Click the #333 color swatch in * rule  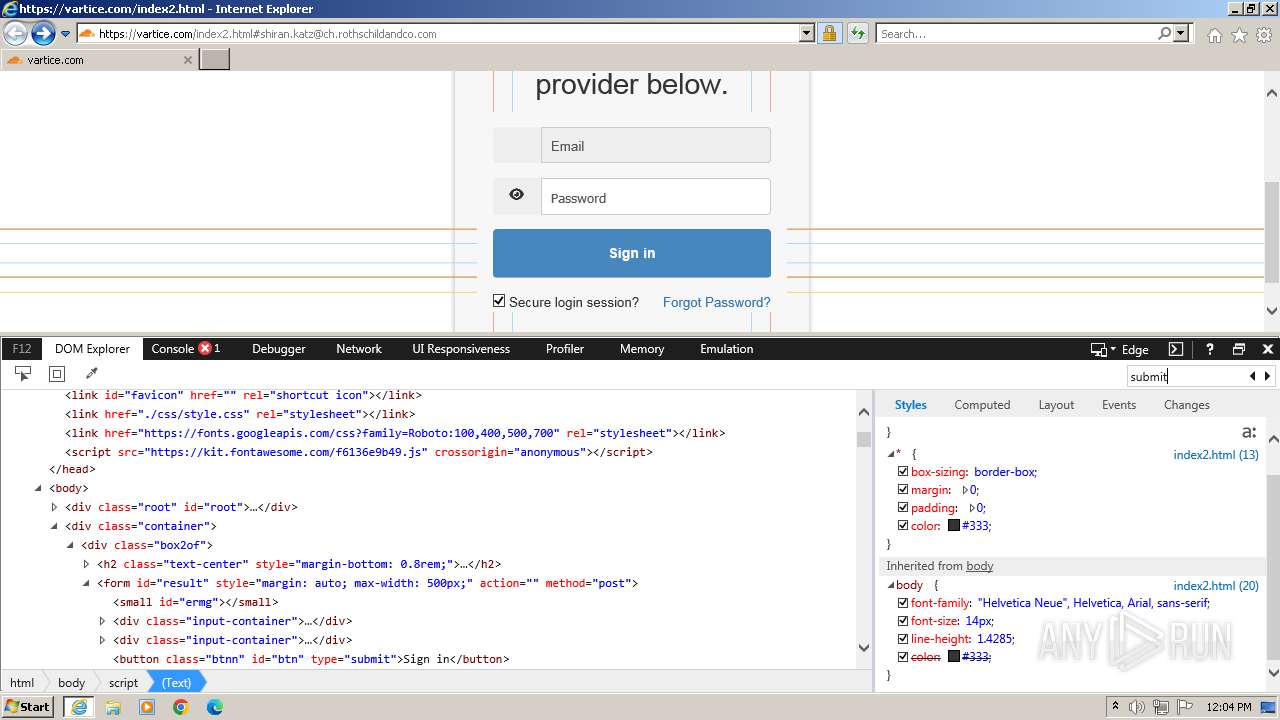coord(954,526)
